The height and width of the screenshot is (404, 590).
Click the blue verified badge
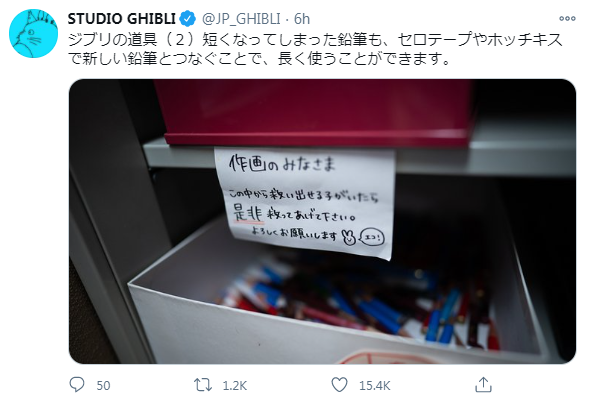[x=187, y=18]
